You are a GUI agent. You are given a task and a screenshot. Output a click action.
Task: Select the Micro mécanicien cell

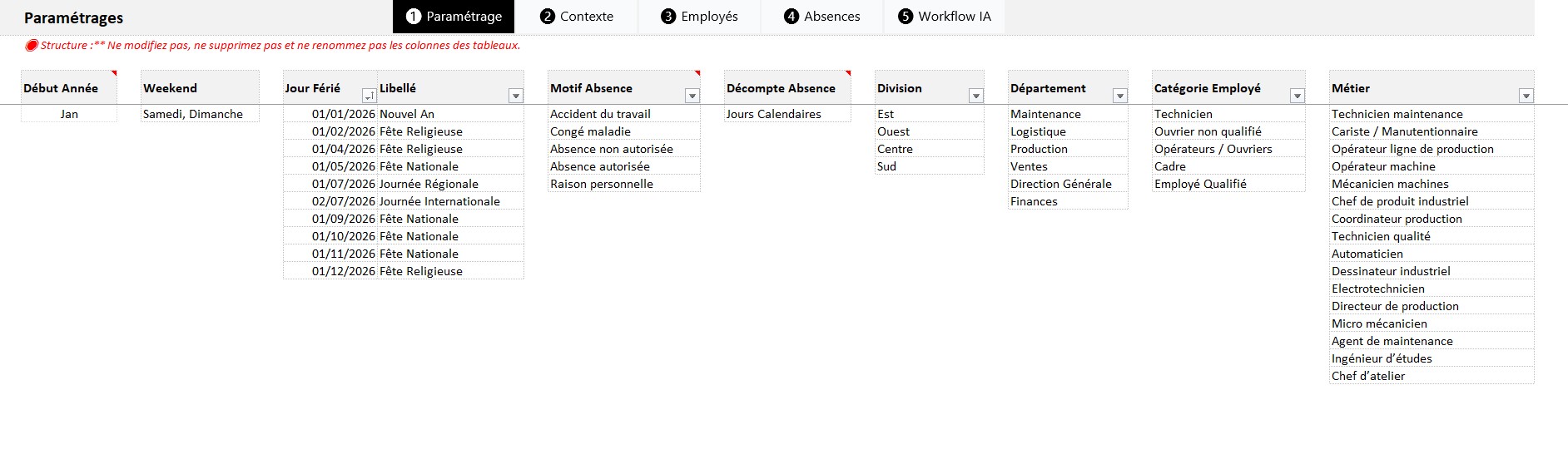click(1432, 323)
